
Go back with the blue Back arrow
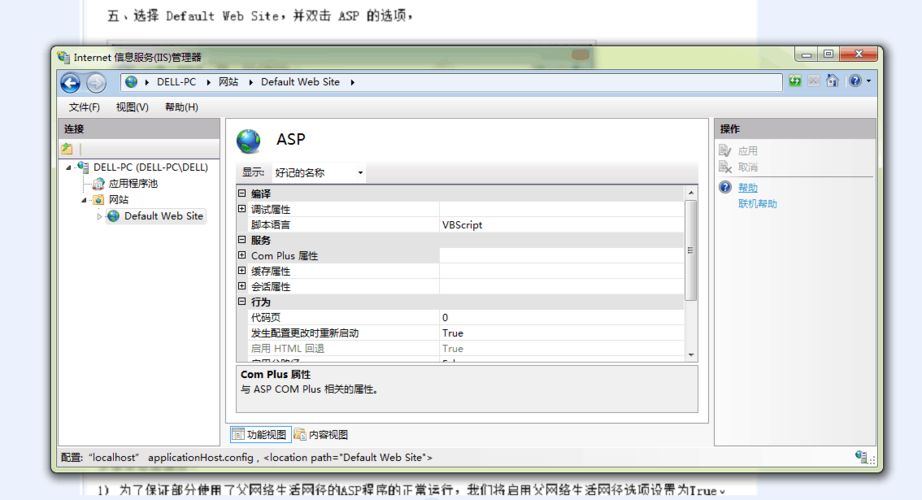[71, 83]
